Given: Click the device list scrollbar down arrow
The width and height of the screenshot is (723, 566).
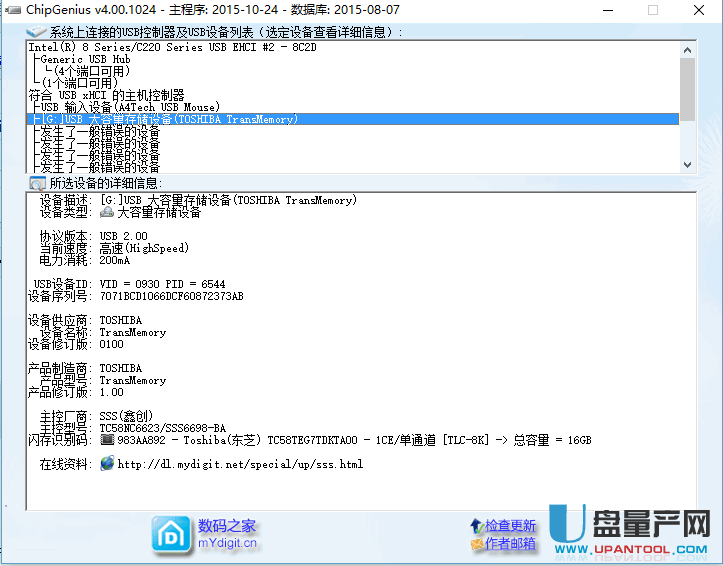Looking at the screenshot, I should [x=686, y=164].
